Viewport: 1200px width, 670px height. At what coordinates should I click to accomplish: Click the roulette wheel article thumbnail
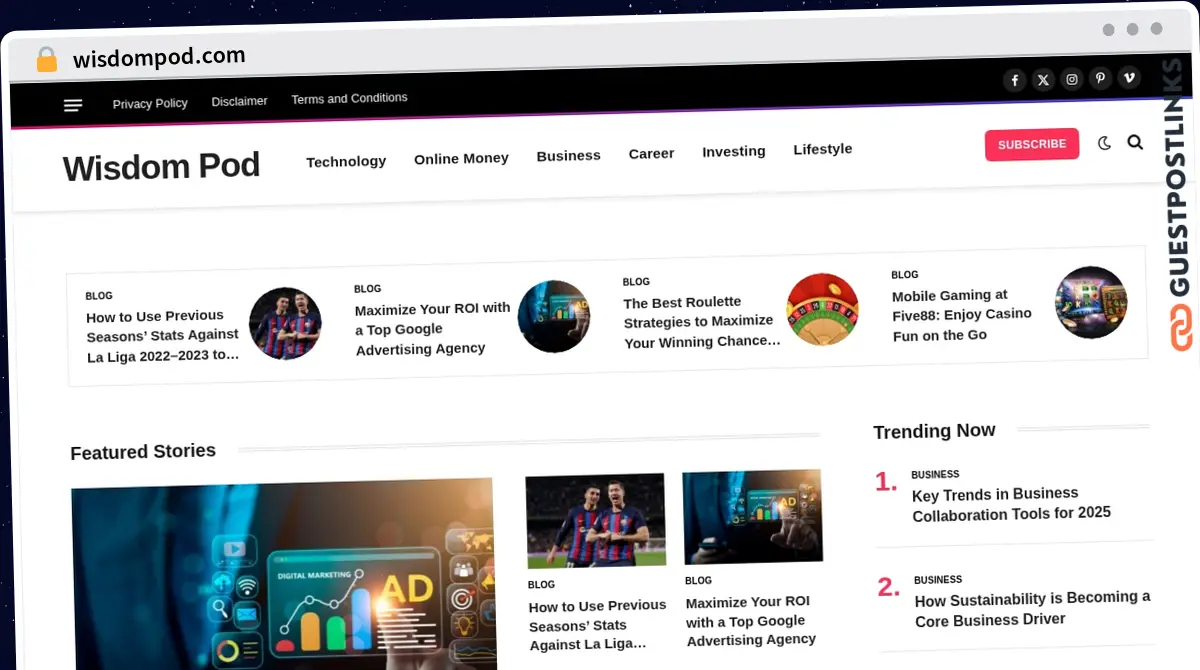pos(822,309)
